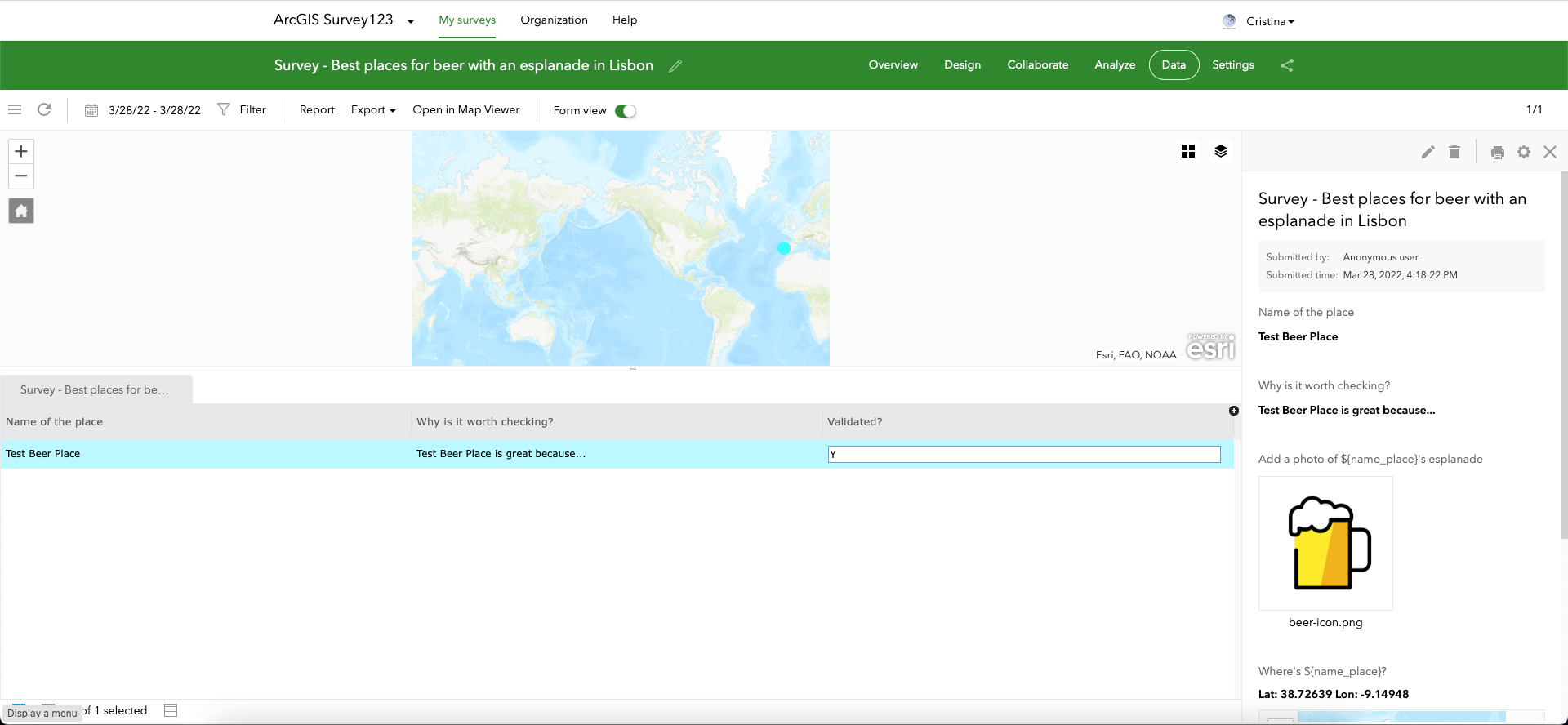Open the survey Settings tab

point(1232,64)
